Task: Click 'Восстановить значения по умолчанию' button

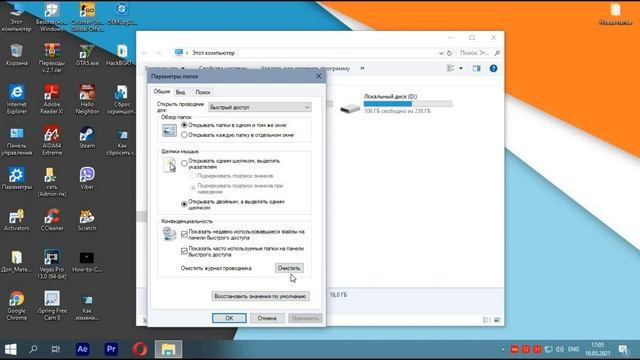Action: [260, 296]
